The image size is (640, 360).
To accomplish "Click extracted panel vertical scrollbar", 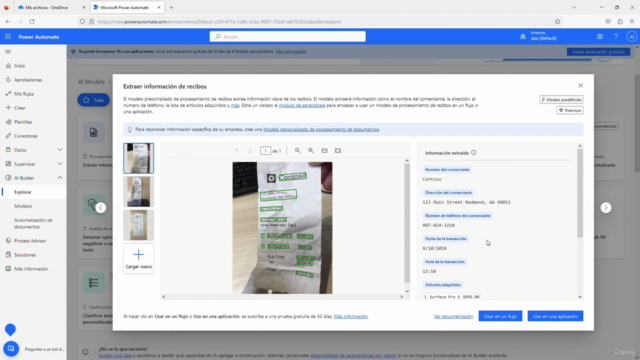I will (x=580, y=193).
